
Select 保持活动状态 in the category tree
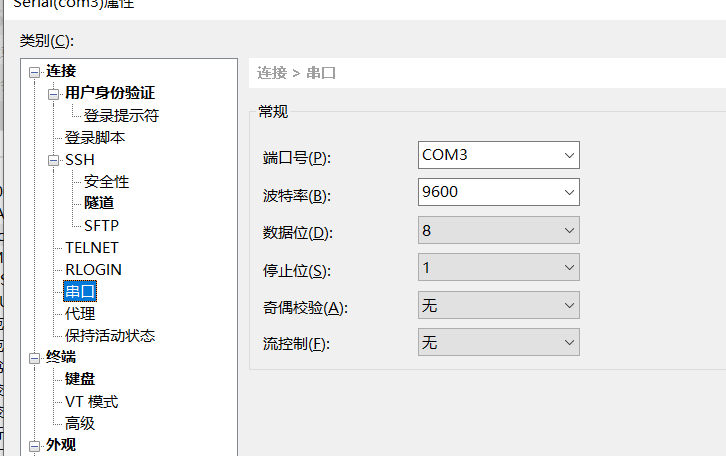[110, 335]
